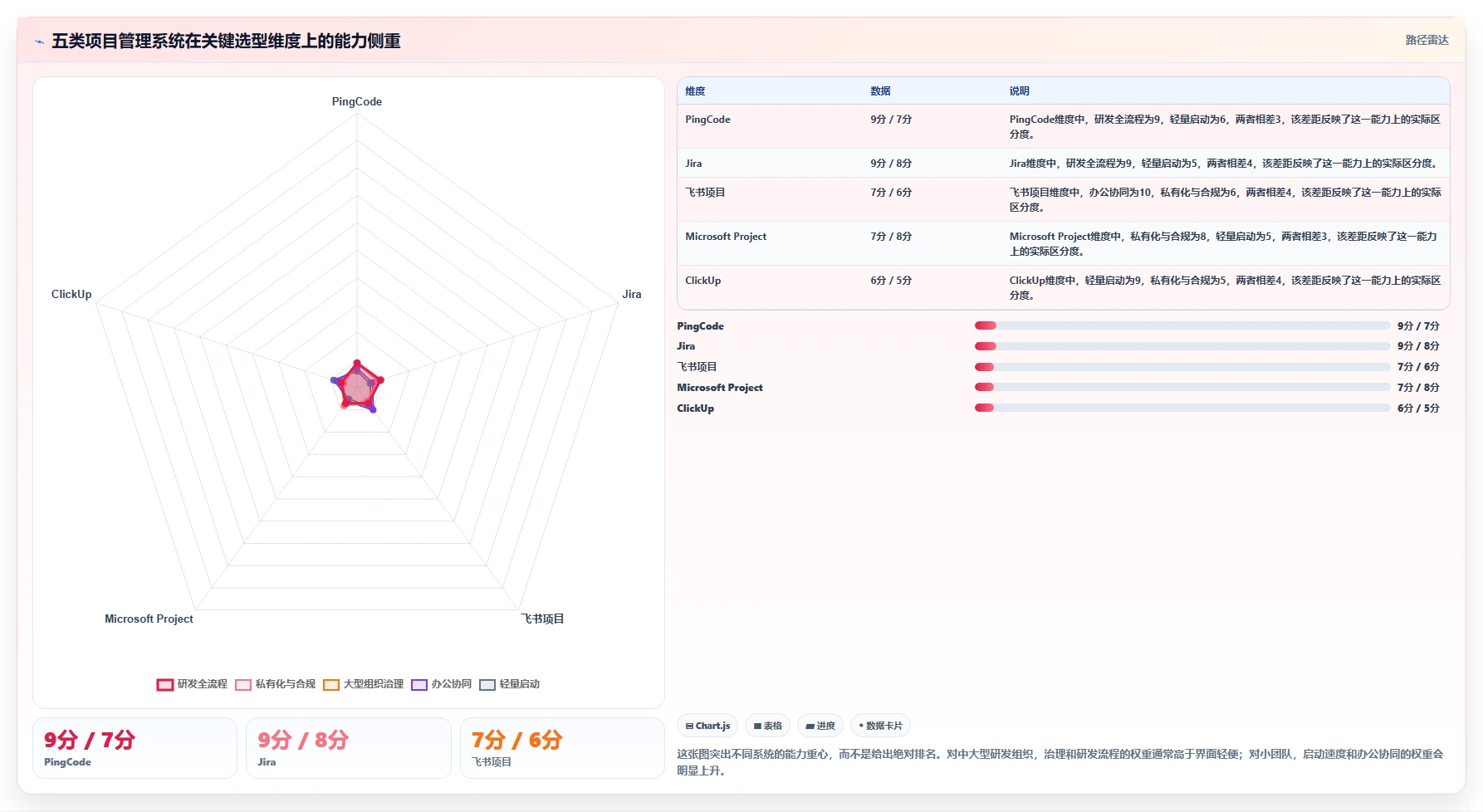Image resolution: width=1483 pixels, height=812 pixels.
Task: Click the 6分 / 5分 value beside ClickUp bar
Action: point(1418,408)
